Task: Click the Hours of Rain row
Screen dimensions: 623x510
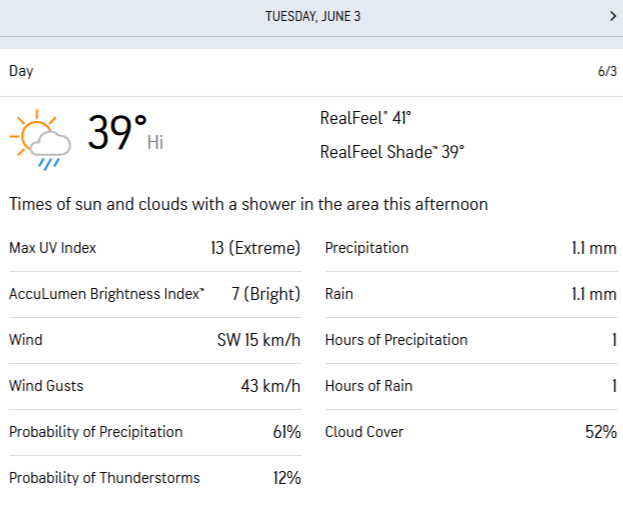Action: point(470,386)
